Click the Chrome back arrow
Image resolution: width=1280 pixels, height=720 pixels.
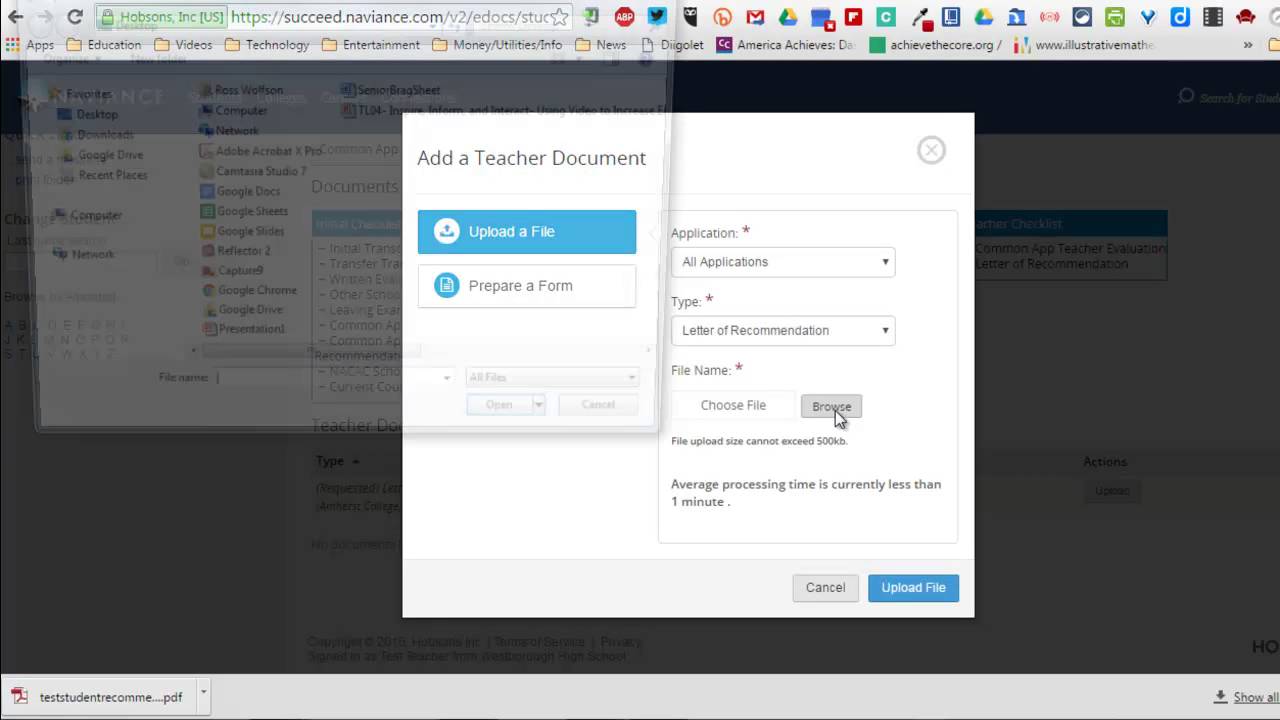coord(15,17)
